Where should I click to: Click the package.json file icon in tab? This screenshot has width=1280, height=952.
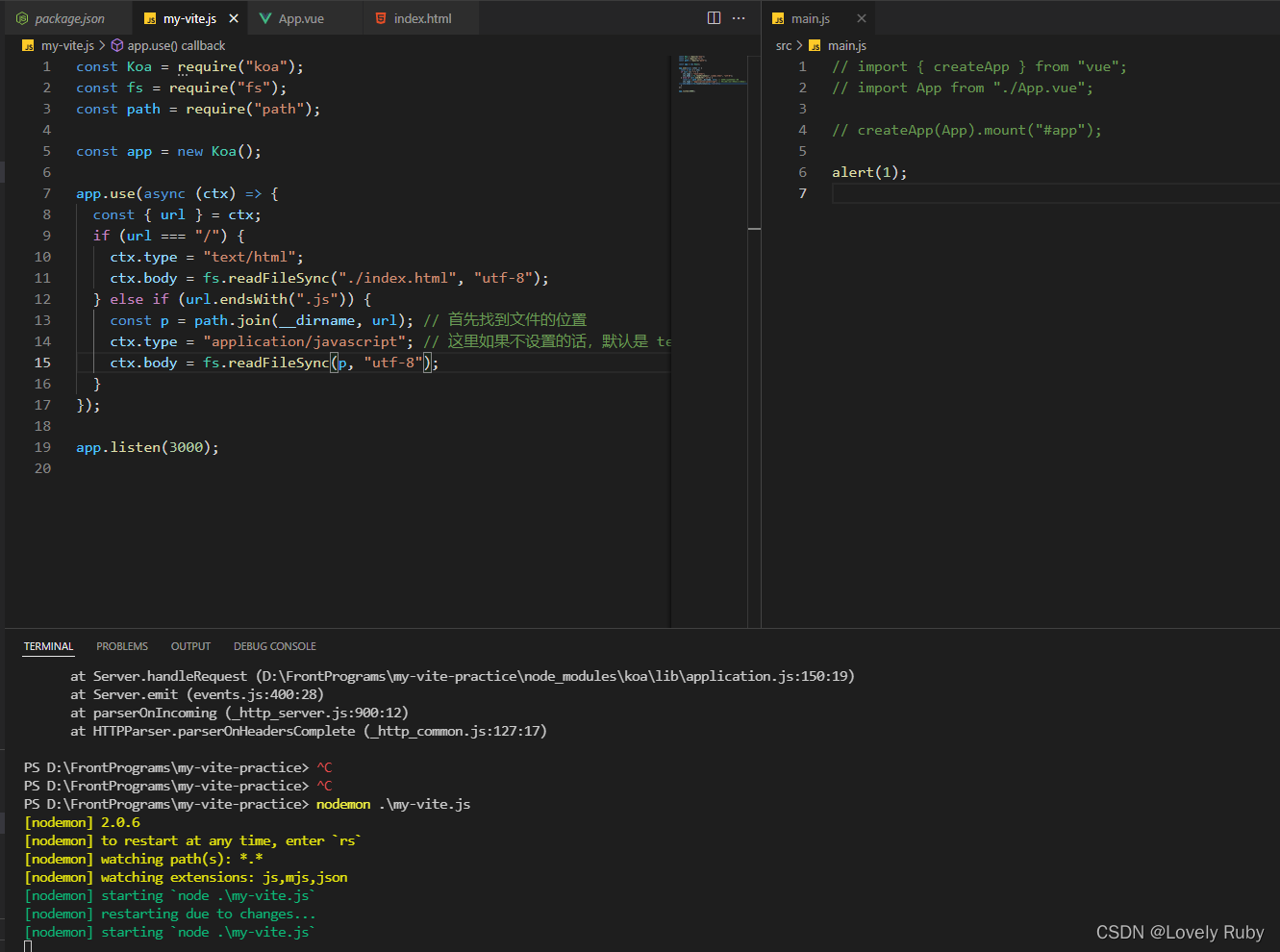(22, 18)
